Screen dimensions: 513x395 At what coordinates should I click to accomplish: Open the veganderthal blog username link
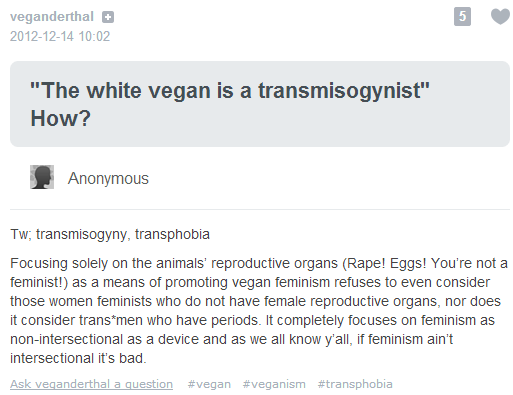click(52, 16)
